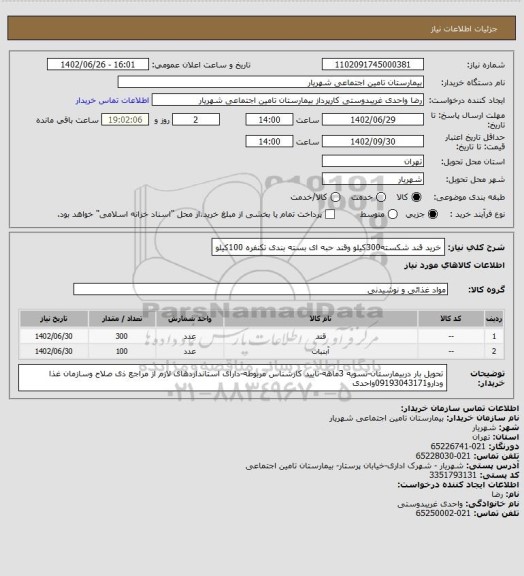The height and width of the screenshot is (576, 524).
Task: Select the کالا/خدمت radio button
Action: [335, 197]
